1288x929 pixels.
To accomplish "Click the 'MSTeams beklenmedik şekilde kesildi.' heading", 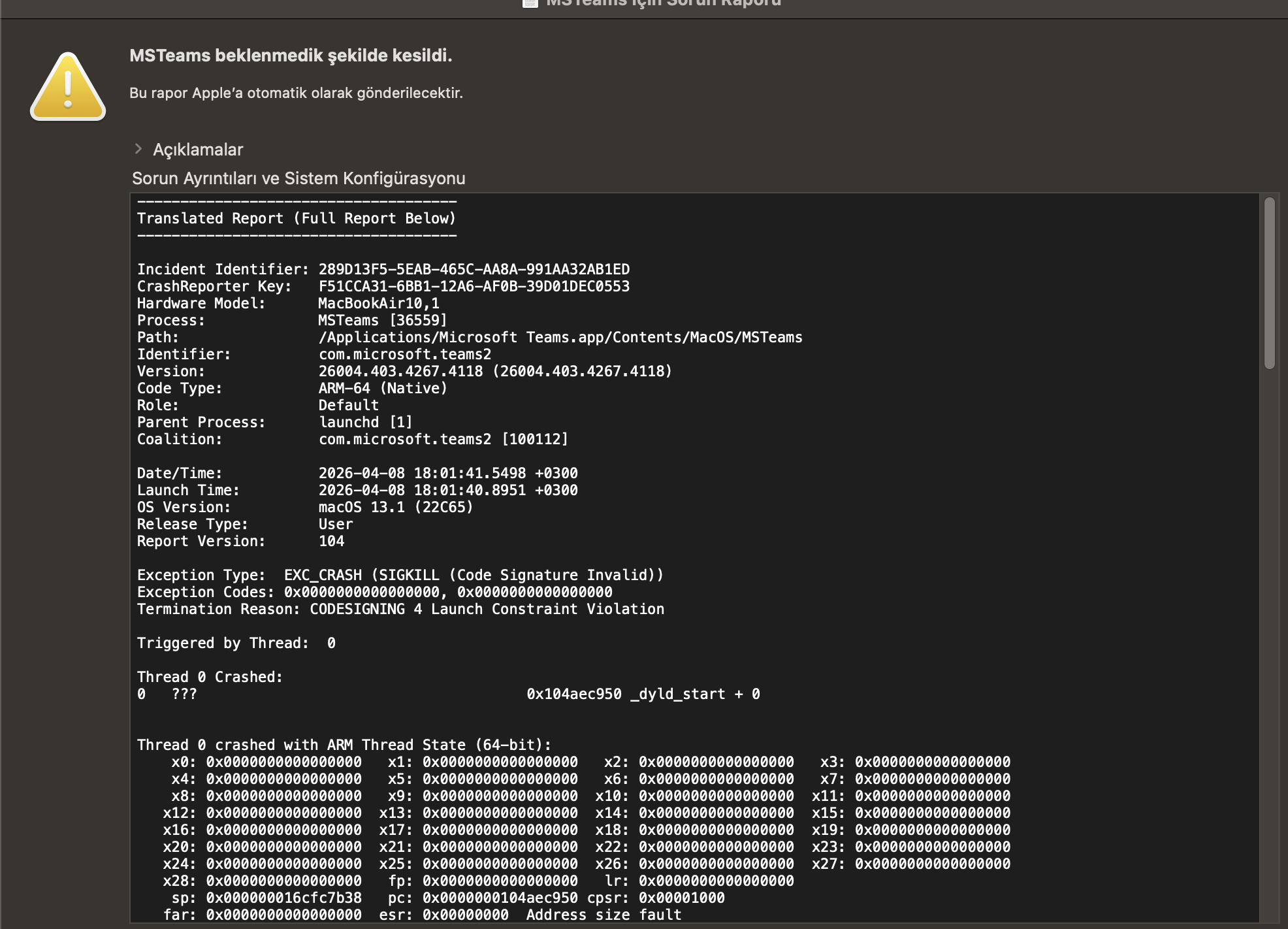I will click(x=291, y=56).
